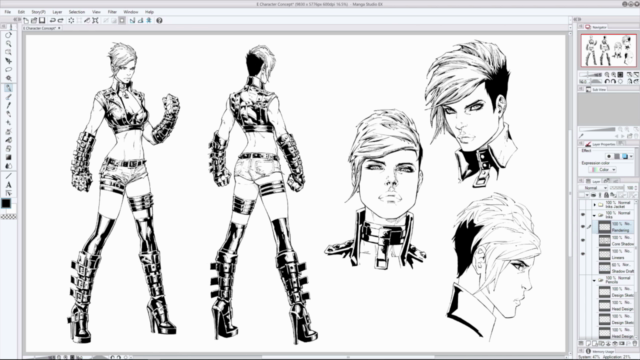Click the layer opacity stepper arrows

pos(636,188)
